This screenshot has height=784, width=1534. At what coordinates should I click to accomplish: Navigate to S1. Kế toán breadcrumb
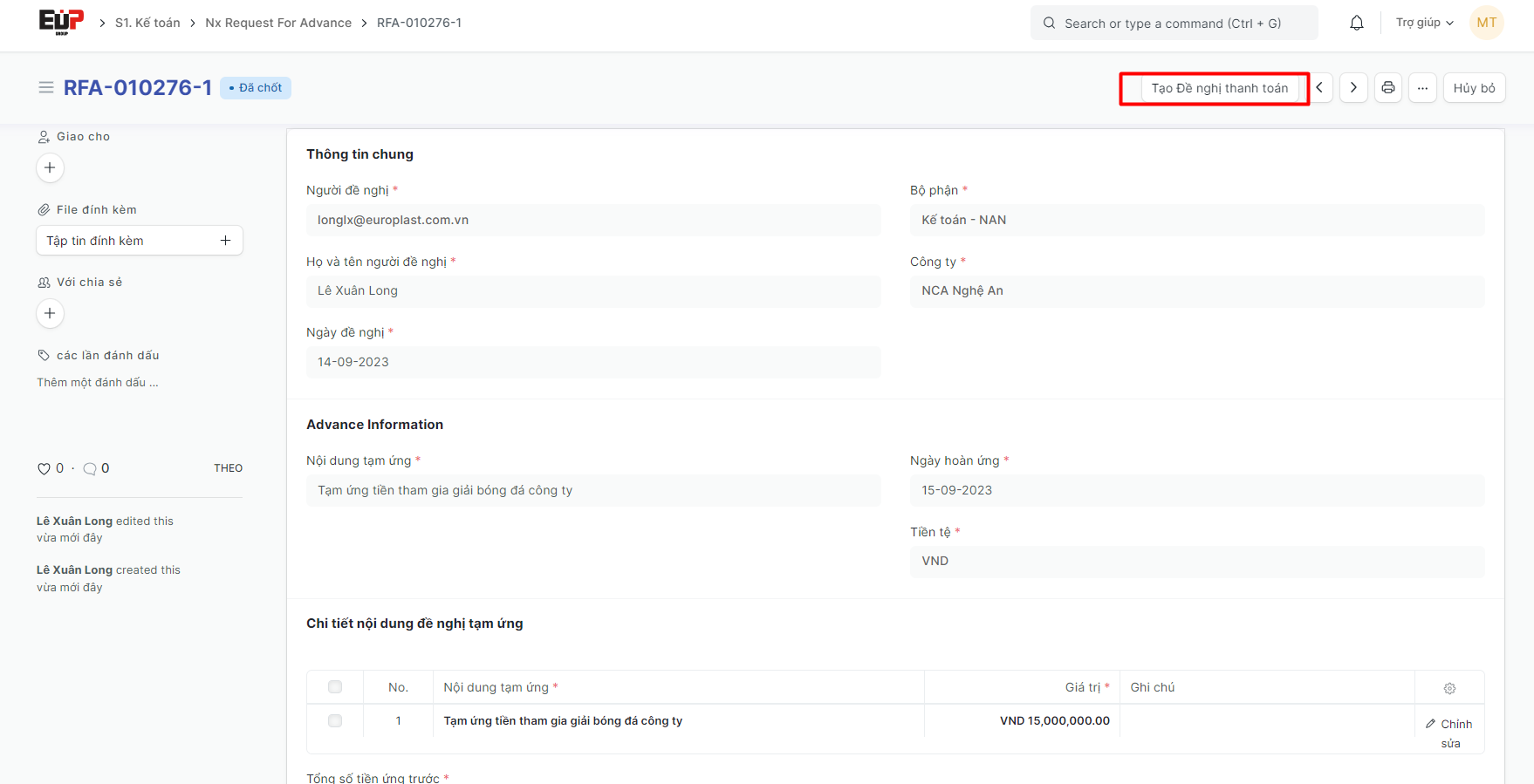147,23
